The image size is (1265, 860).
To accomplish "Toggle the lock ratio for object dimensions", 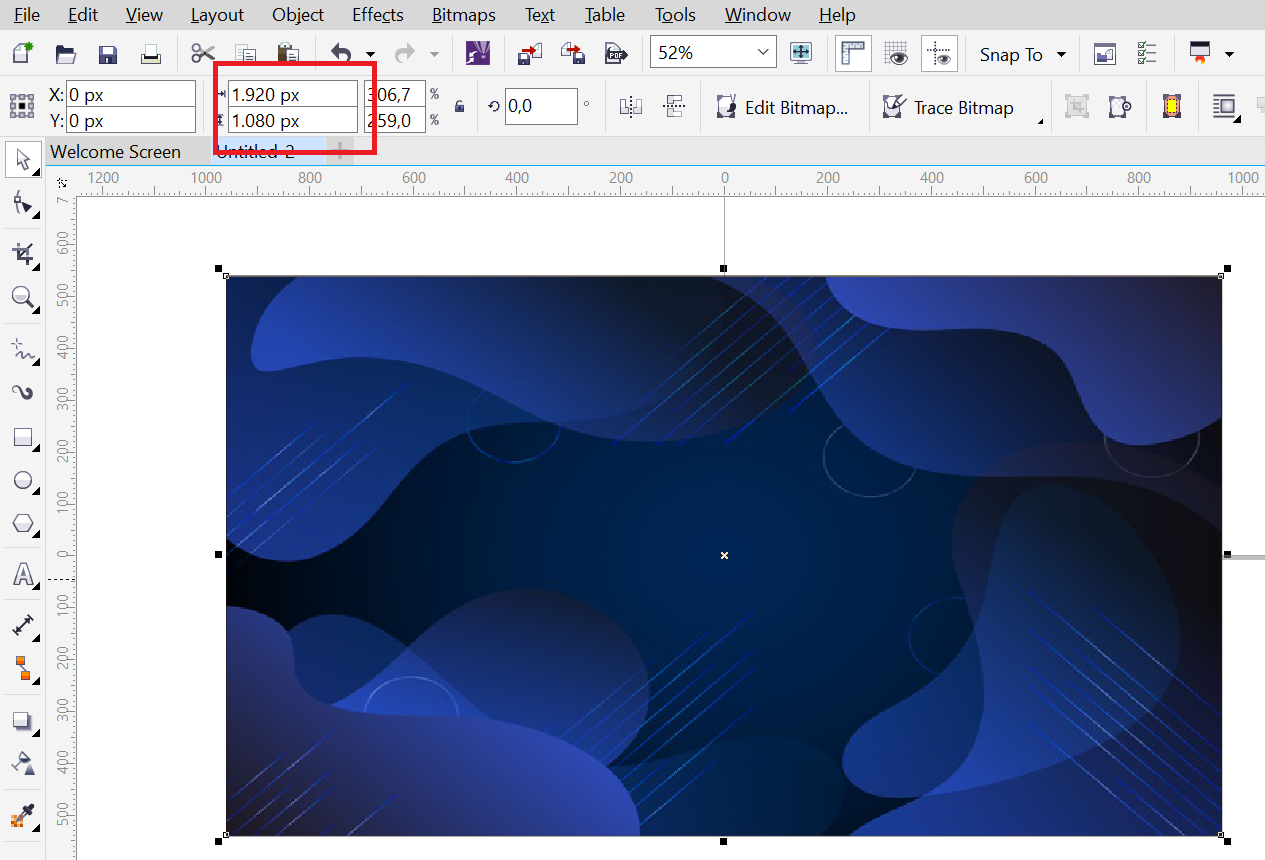I will point(457,107).
